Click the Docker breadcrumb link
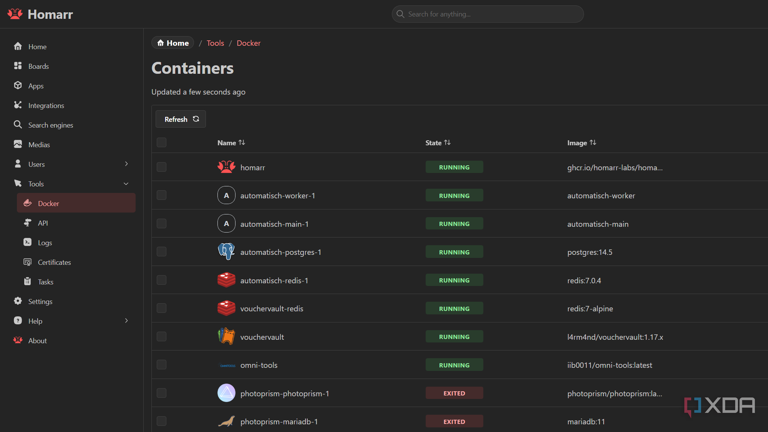768x432 pixels. (248, 43)
